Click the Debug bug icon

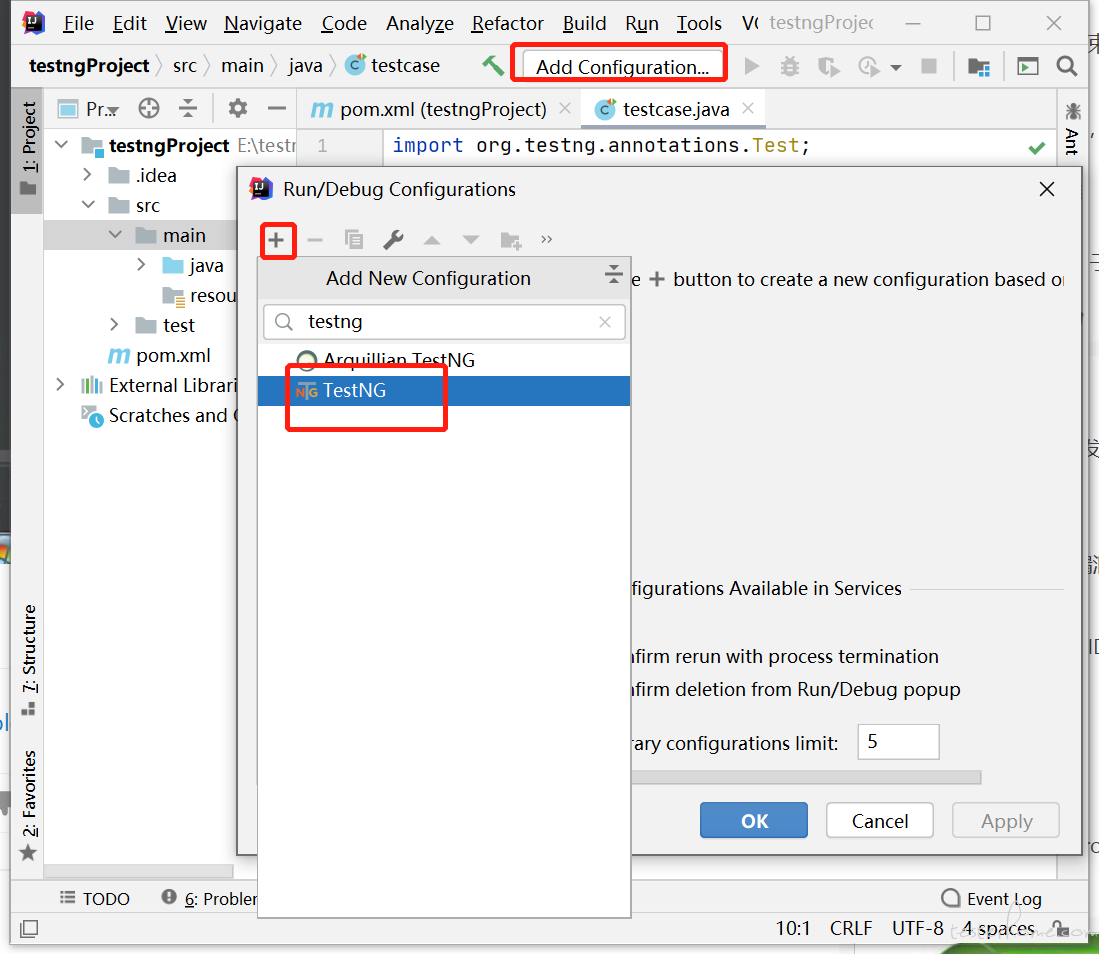click(790, 67)
